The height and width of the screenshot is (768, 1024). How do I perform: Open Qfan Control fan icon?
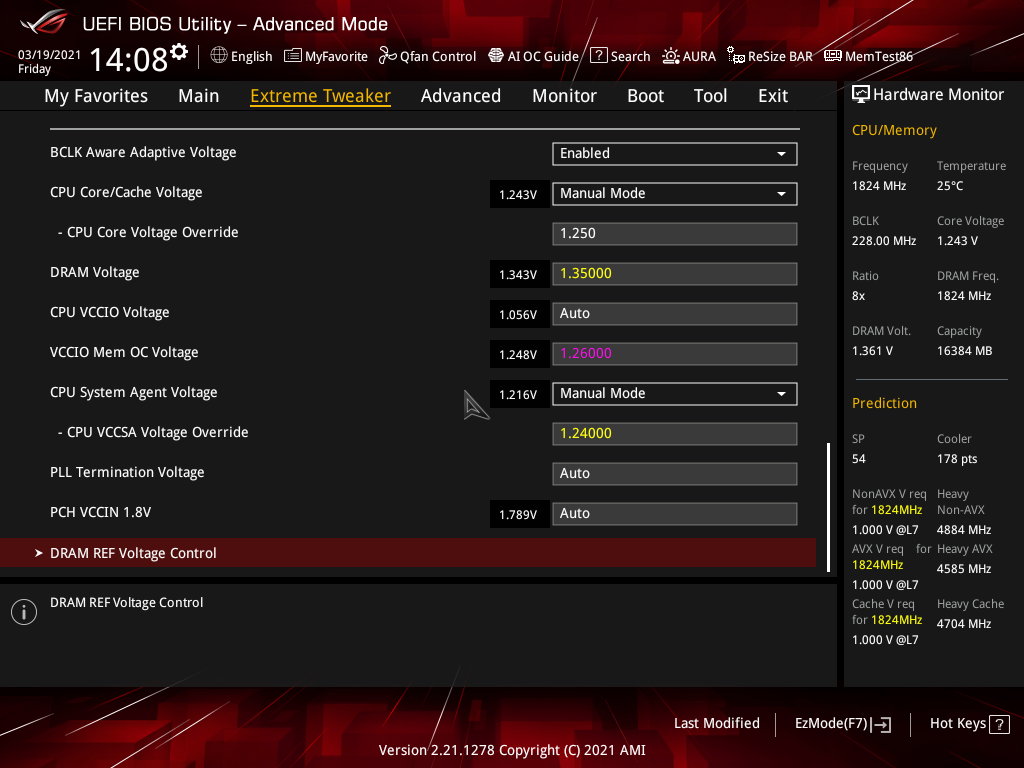(388, 56)
